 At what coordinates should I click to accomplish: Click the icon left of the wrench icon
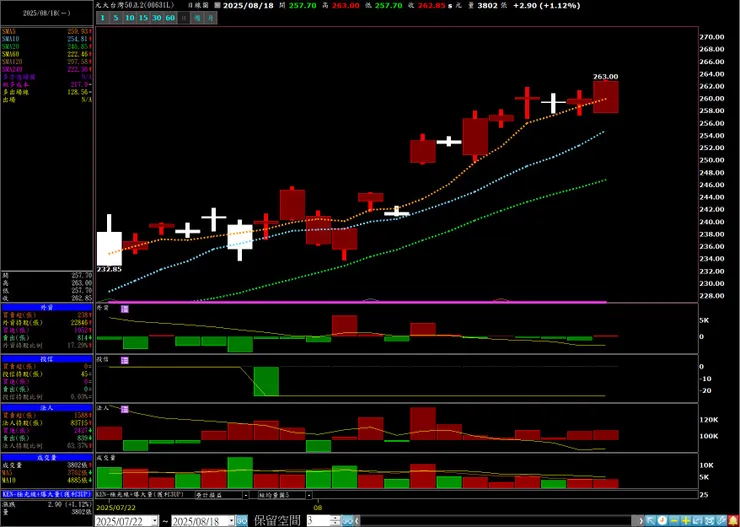pyautogui.click(x=709, y=521)
